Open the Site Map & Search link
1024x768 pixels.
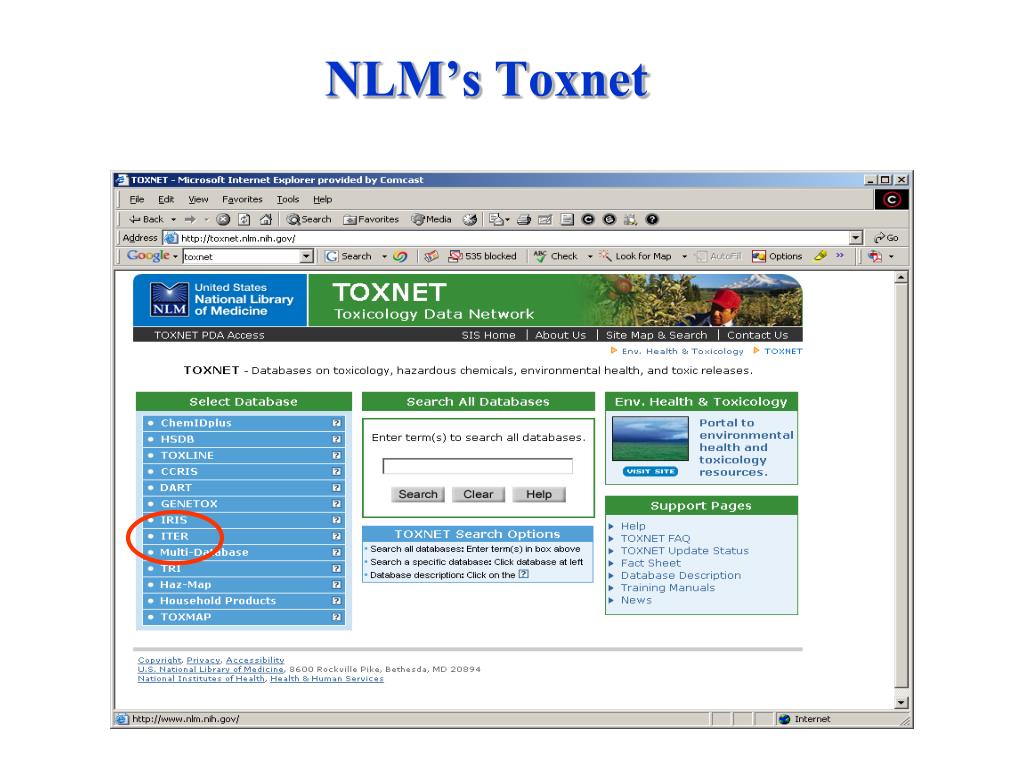pos(656,335)
